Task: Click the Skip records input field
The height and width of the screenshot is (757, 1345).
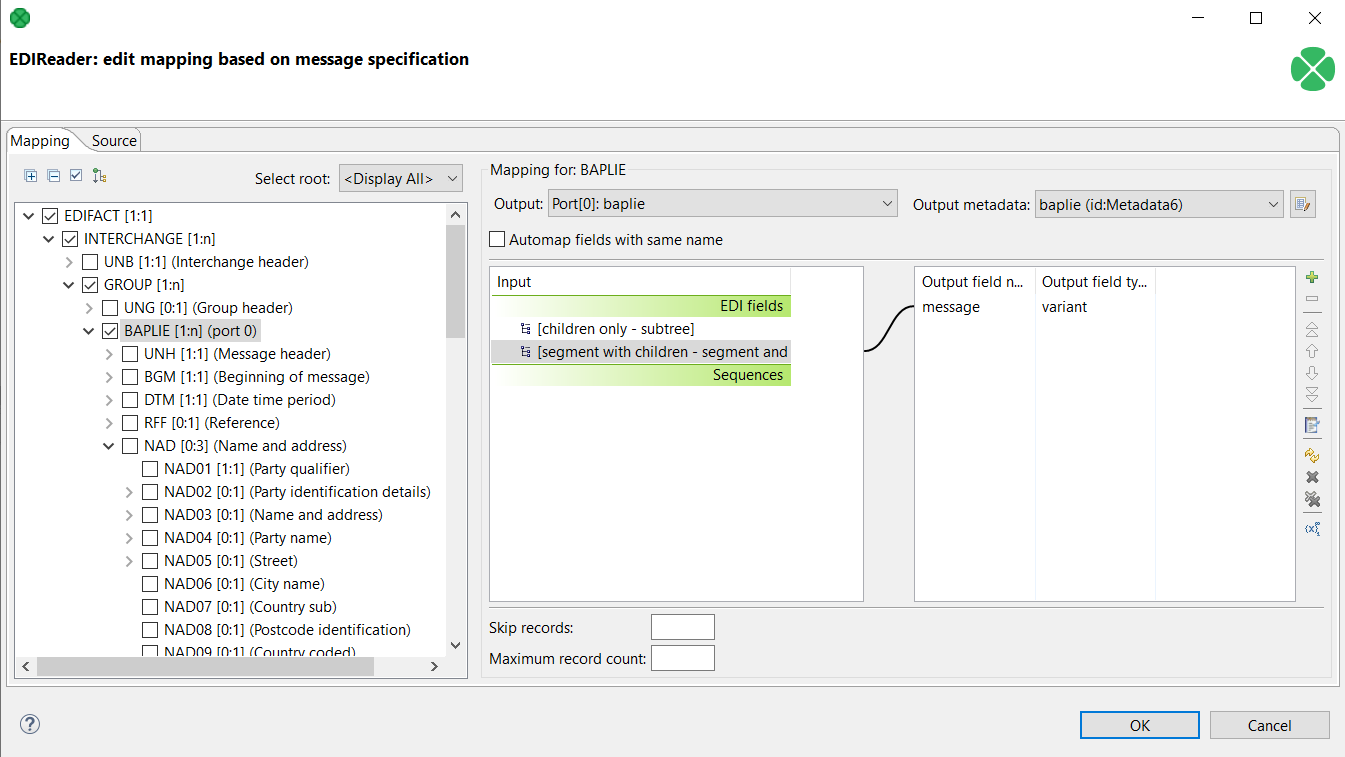Action: pyautogui.click(x=682, y=627)
